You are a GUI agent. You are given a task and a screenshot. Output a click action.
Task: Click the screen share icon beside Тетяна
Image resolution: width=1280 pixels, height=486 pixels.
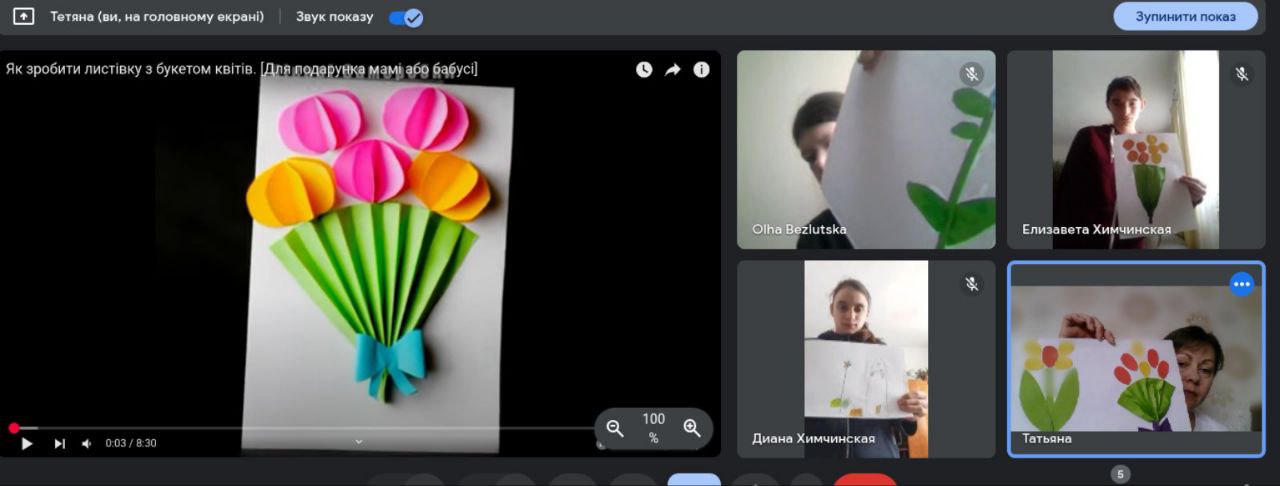pyautogui.click(x=23, y=17)
